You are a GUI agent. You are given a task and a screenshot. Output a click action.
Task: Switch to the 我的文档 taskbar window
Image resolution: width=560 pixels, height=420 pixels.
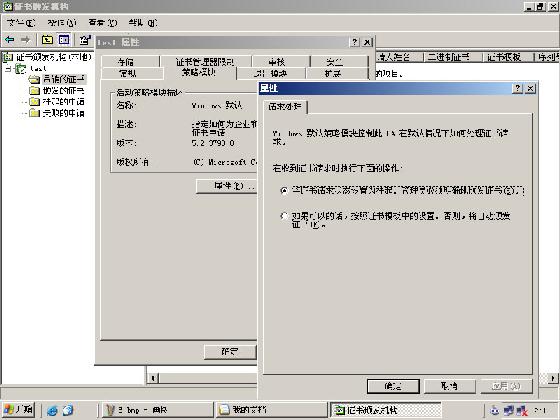click(x=271, y=410)
